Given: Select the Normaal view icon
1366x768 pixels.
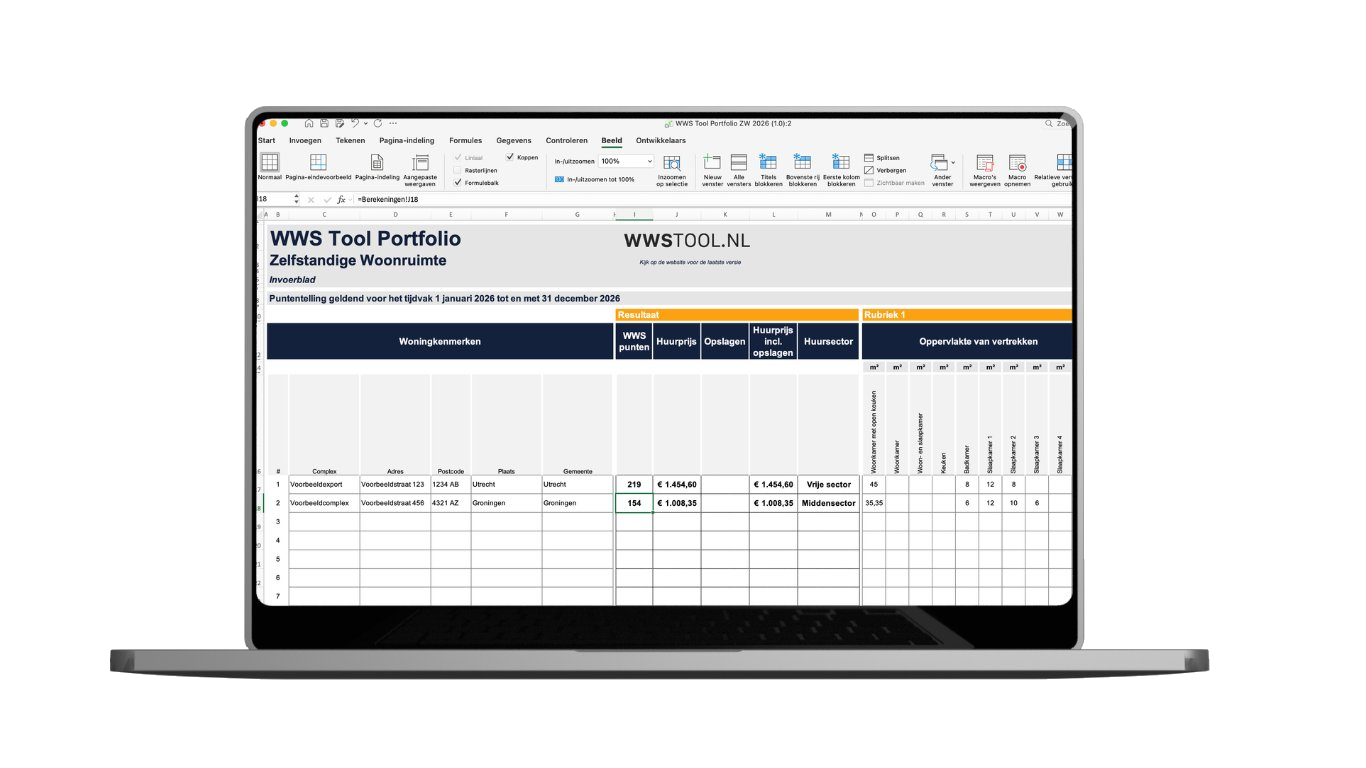Looking at the screenshot, I should tap(269, 162).
